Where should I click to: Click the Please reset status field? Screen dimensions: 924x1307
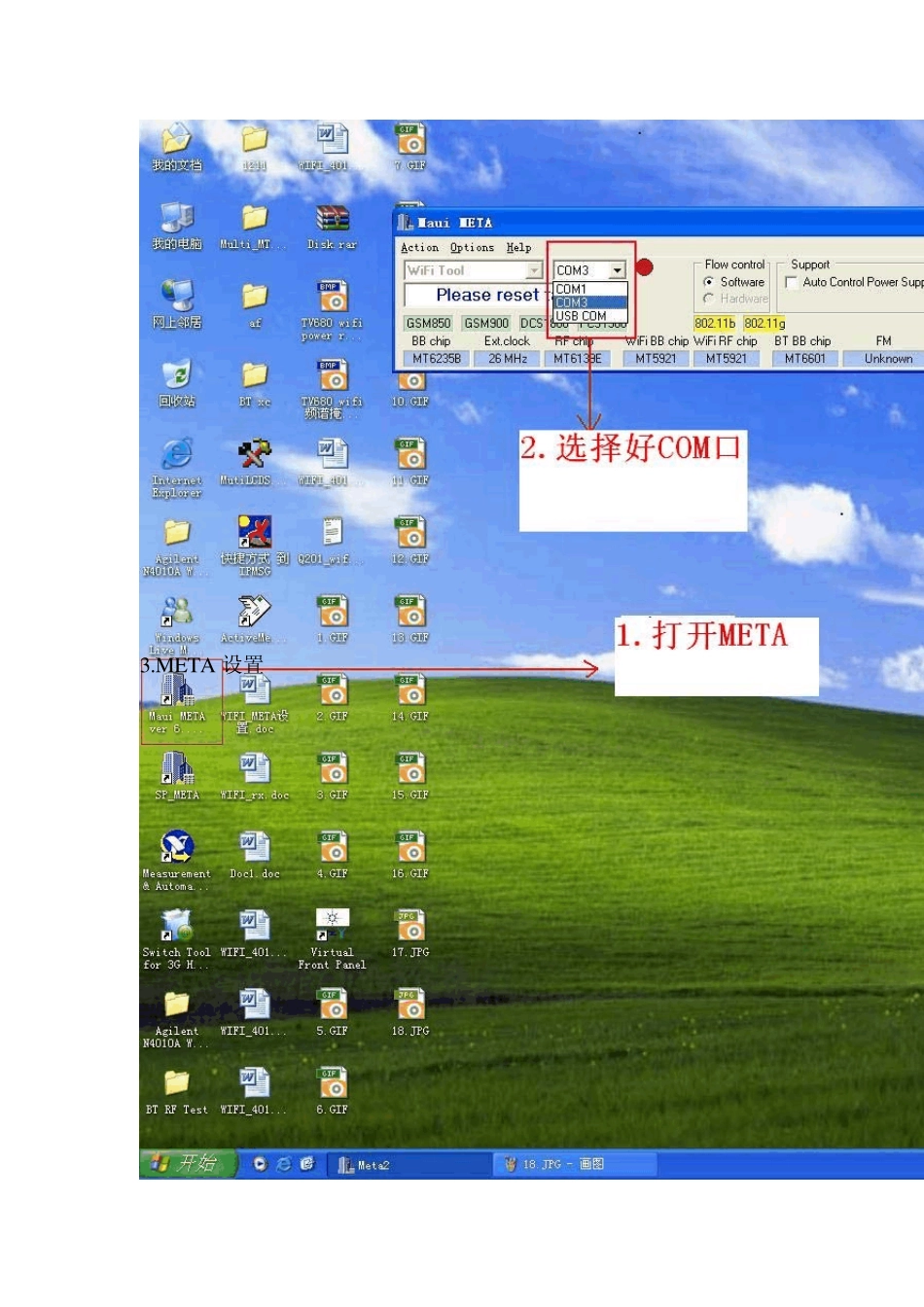click(x=478, y=295)
